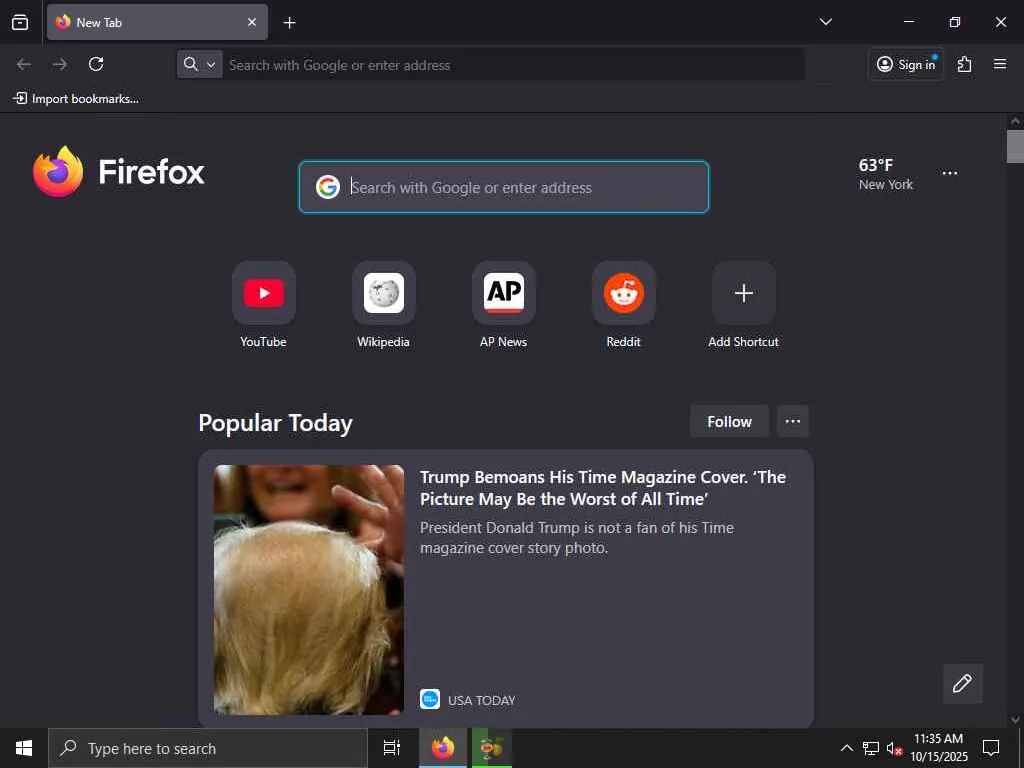Click the green app icon in taskbar
The image size is (1024, 768).
[492, 748]
